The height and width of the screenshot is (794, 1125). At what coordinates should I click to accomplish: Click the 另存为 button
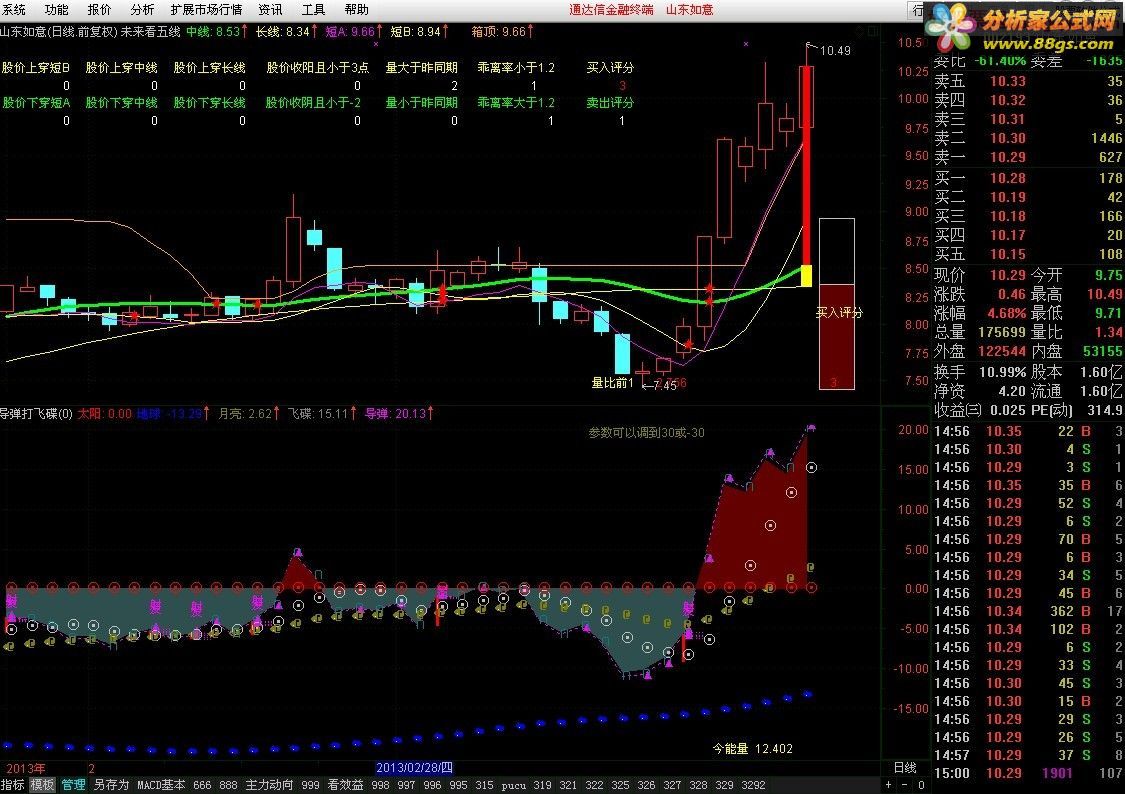coord(111,785)
